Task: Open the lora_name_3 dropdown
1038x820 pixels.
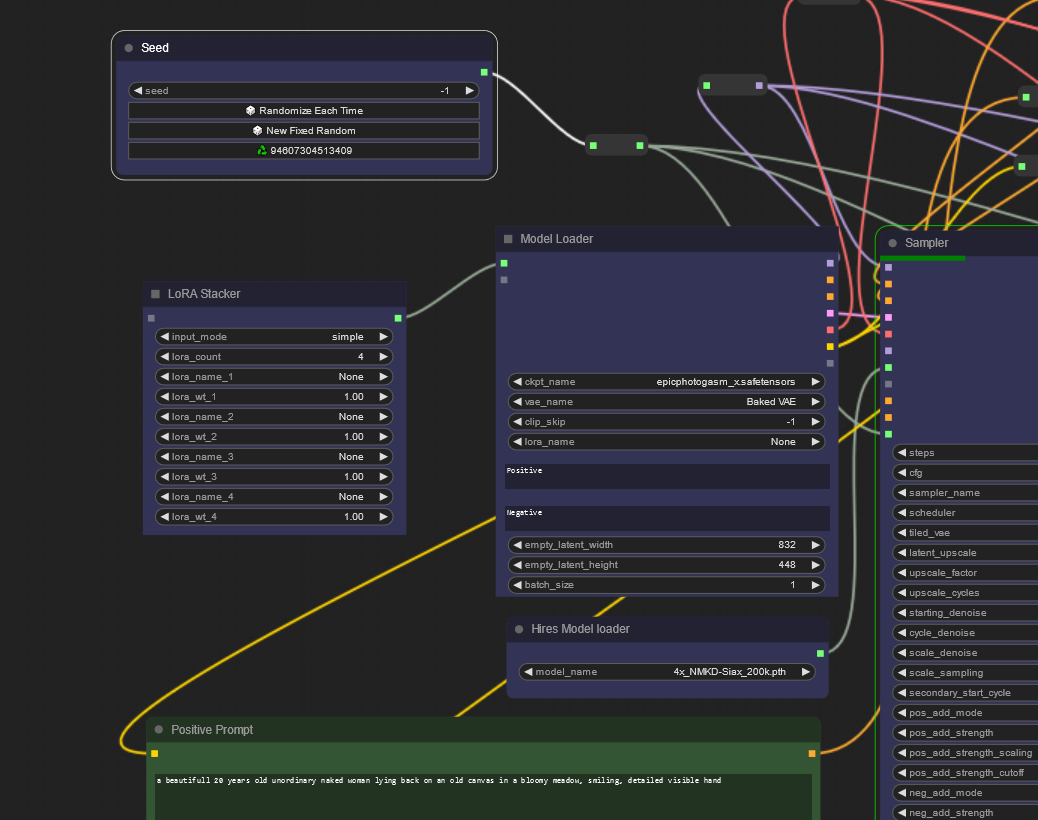Action: pyautogui.click(x=274, y=457)
